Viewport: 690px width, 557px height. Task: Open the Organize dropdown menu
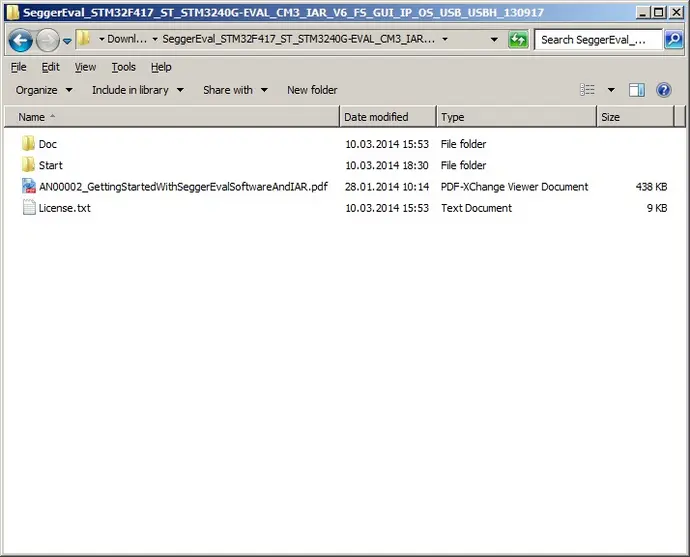(44, 90)
